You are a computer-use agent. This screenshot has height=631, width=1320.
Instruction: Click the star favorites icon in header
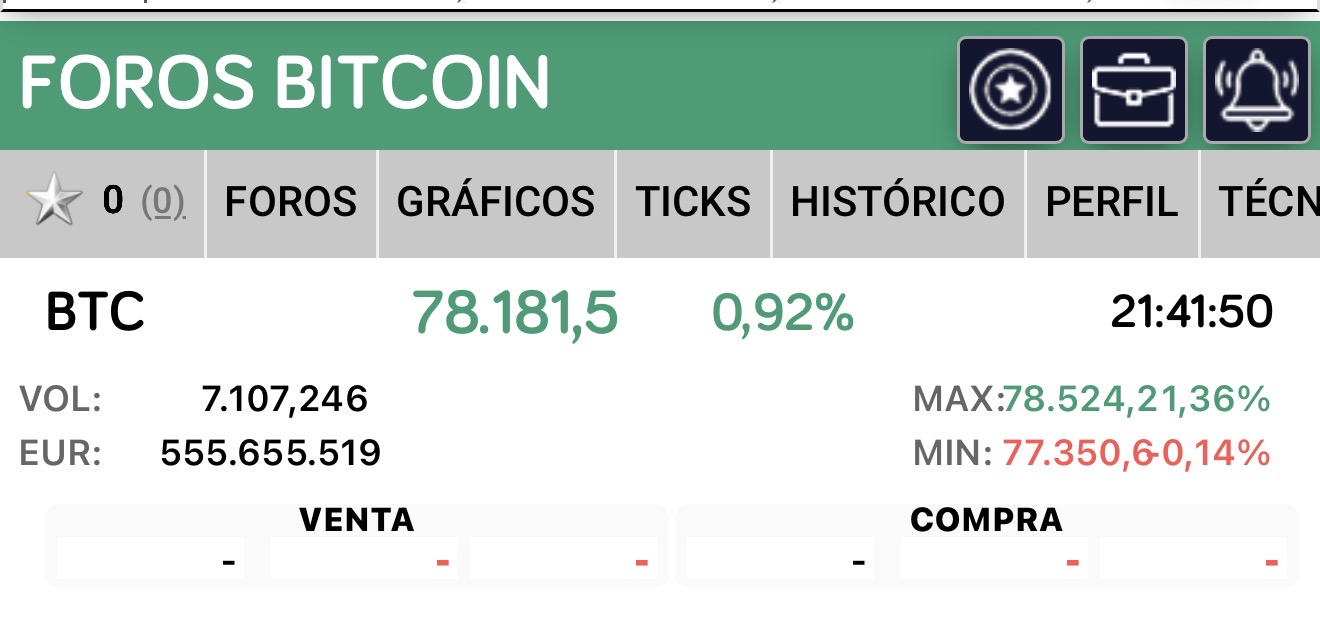[x=1011, y=90]
